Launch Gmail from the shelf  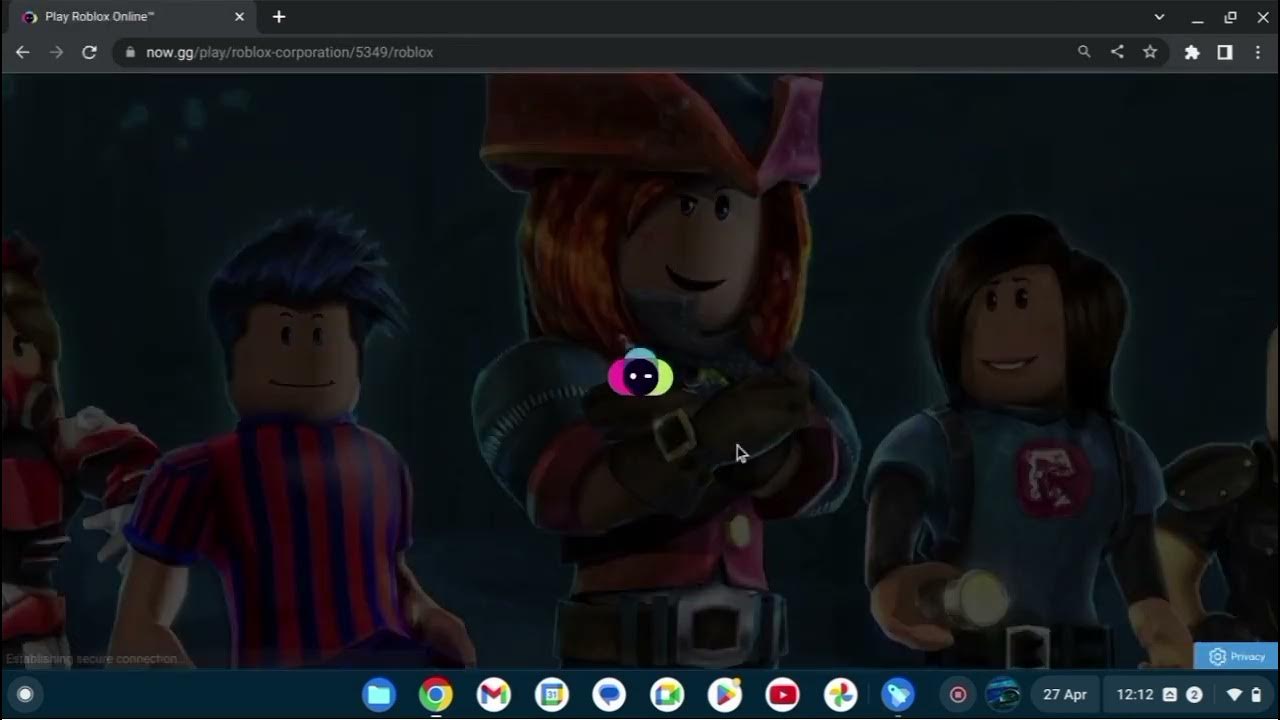tap(493, 694)
